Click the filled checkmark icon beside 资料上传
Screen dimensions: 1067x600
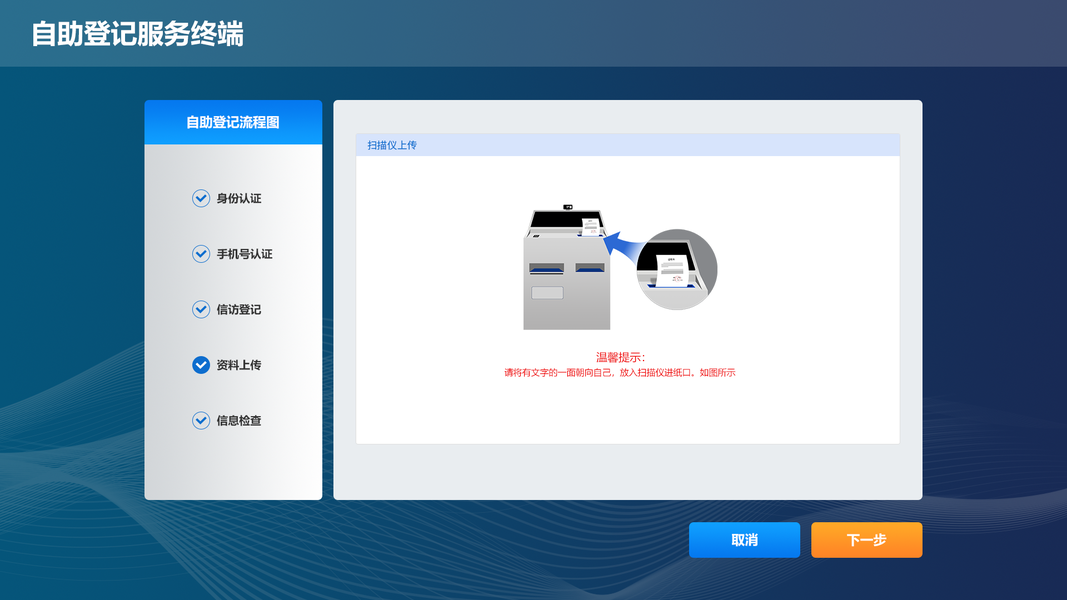201,365
